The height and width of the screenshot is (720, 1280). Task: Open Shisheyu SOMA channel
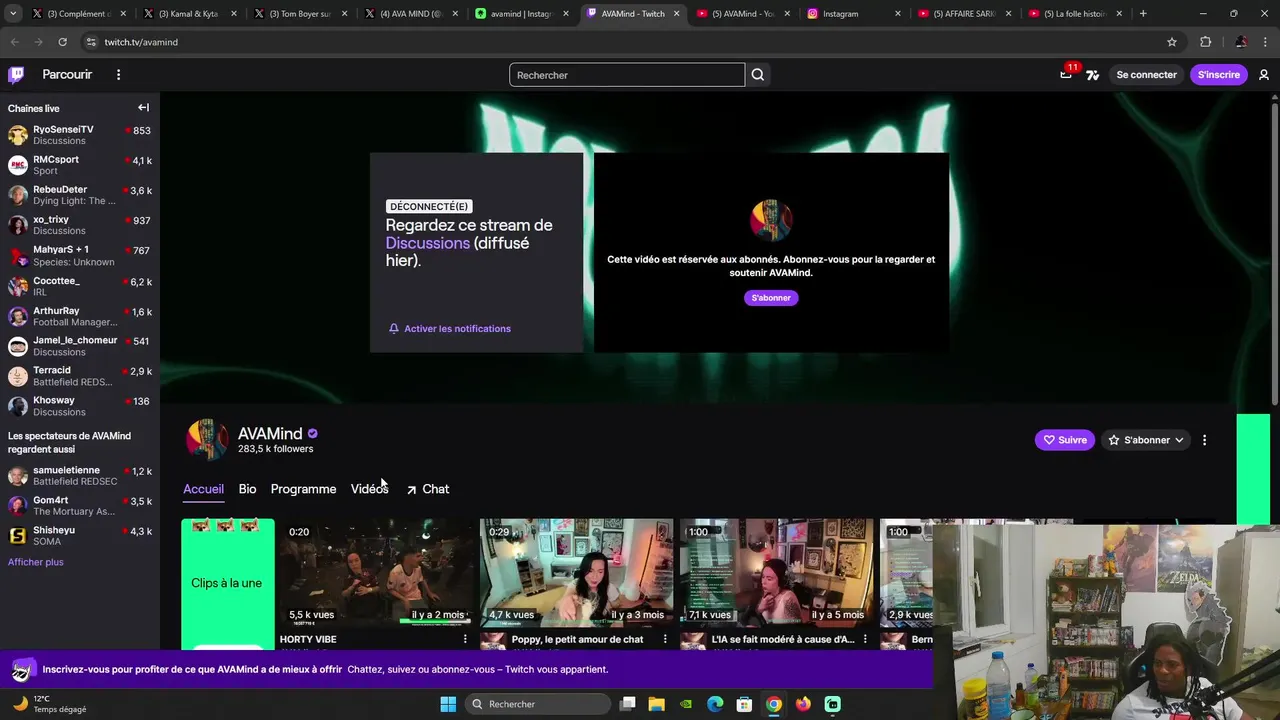[80, 536]
